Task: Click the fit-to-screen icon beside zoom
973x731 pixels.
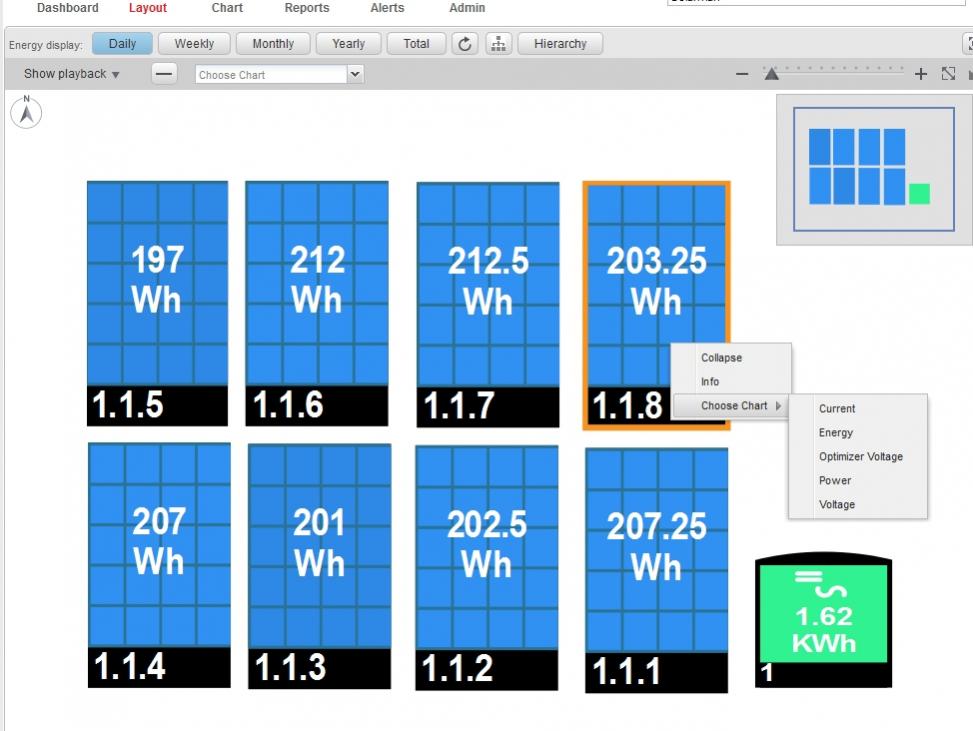Action: [948, 74]
